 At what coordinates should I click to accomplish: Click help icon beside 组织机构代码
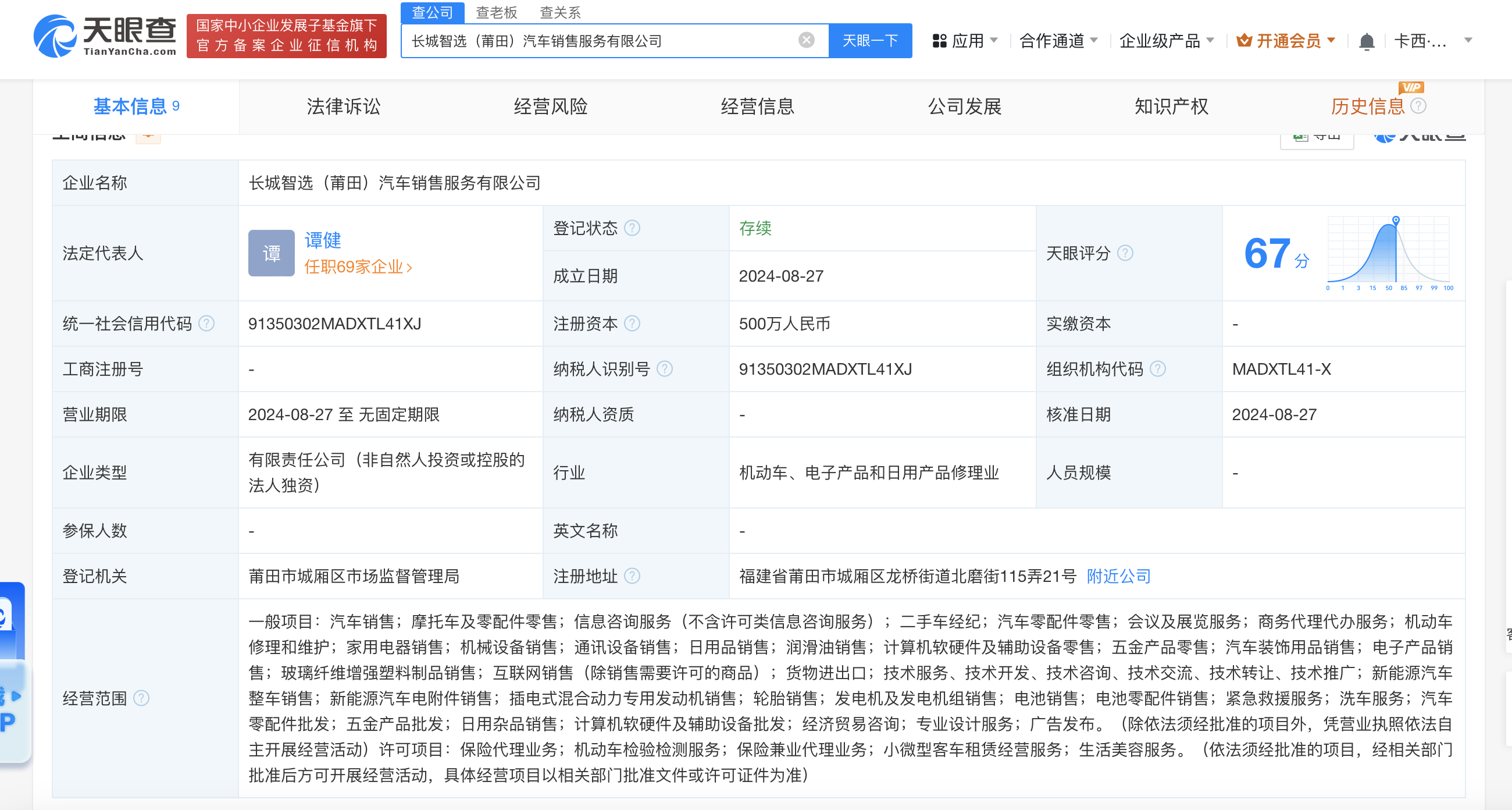pyautogui.click(x=1157, y=369)
